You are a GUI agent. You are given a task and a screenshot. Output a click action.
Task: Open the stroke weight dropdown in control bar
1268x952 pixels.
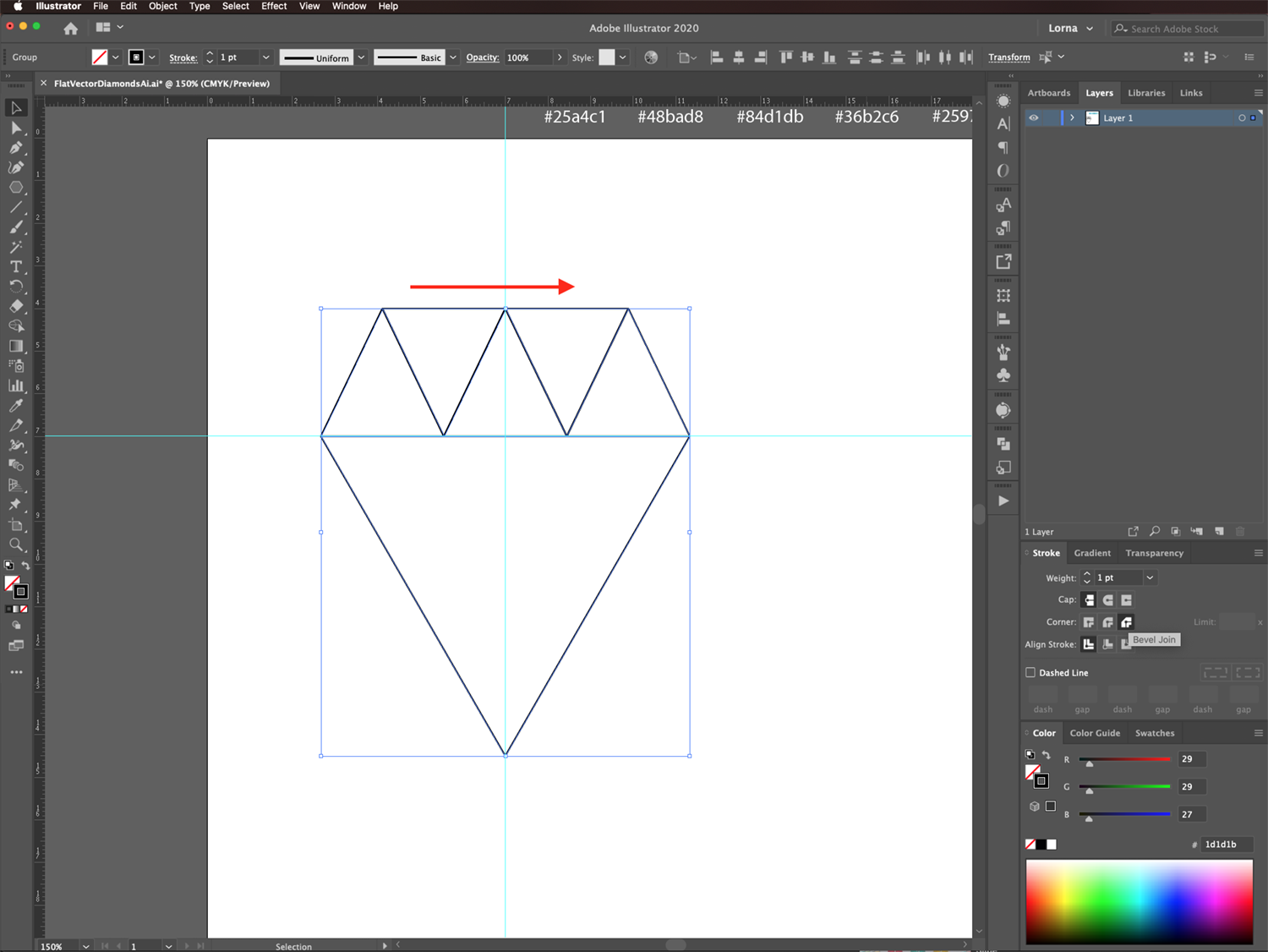tap(265, 57)
